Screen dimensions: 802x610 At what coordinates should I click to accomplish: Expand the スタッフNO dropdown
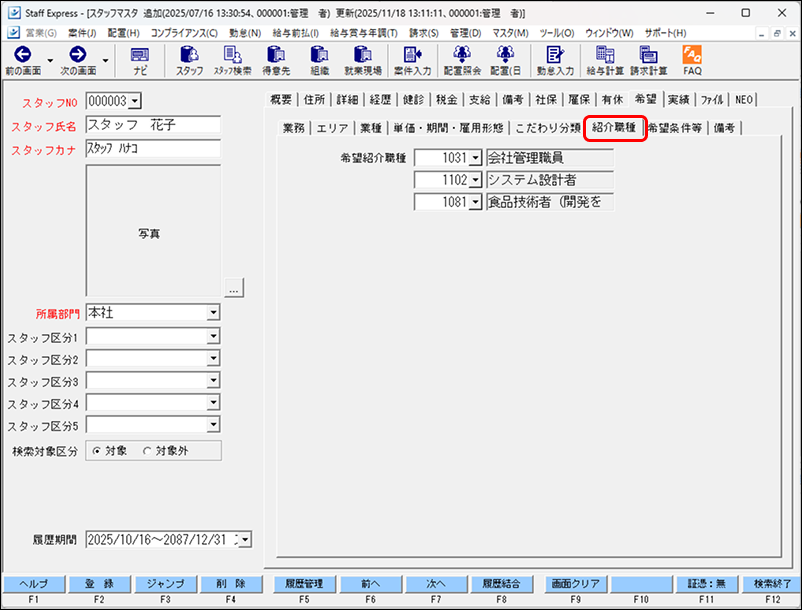pos(135,100)
